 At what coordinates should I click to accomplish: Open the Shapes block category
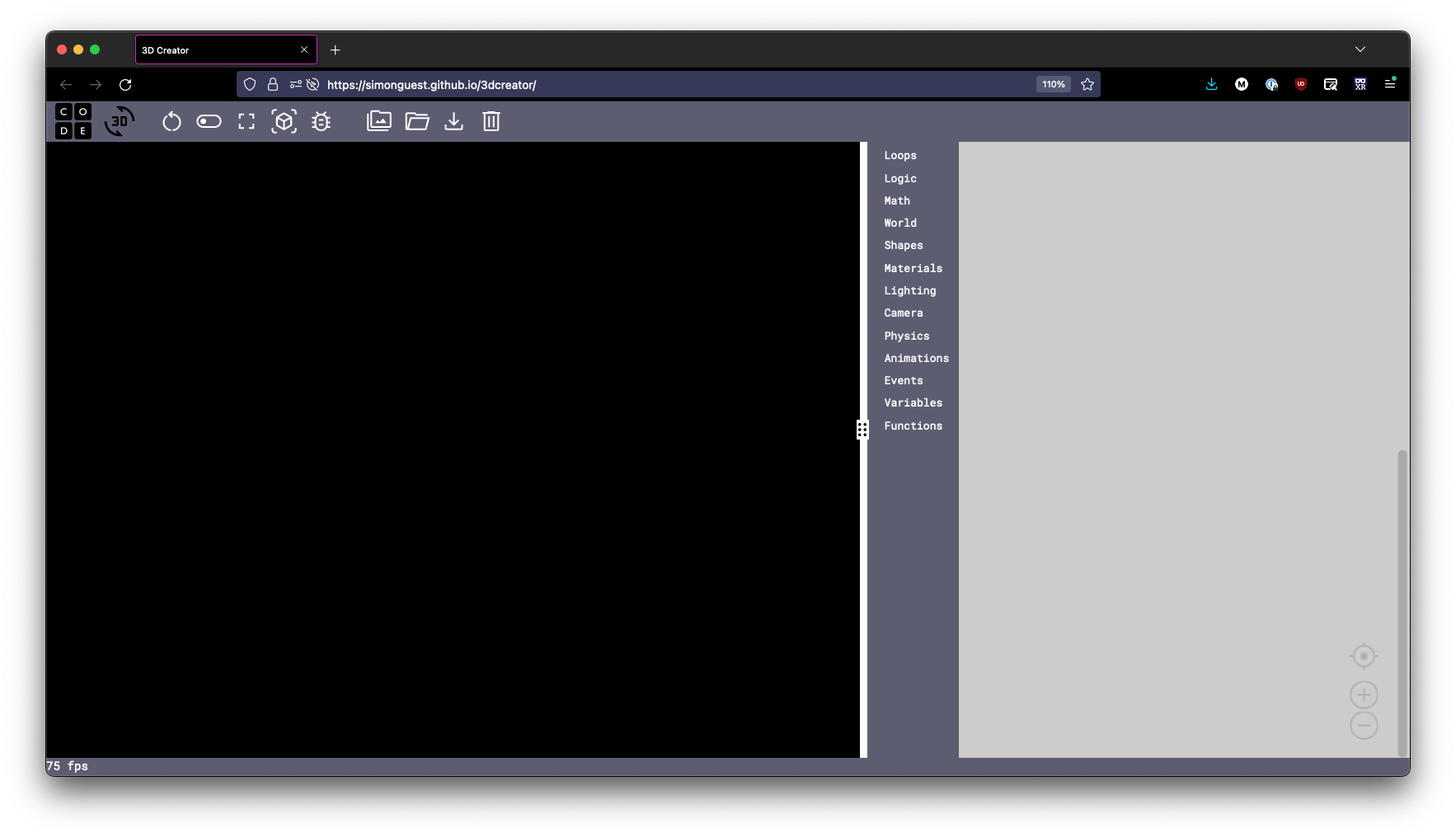click(x=903, y=246)
